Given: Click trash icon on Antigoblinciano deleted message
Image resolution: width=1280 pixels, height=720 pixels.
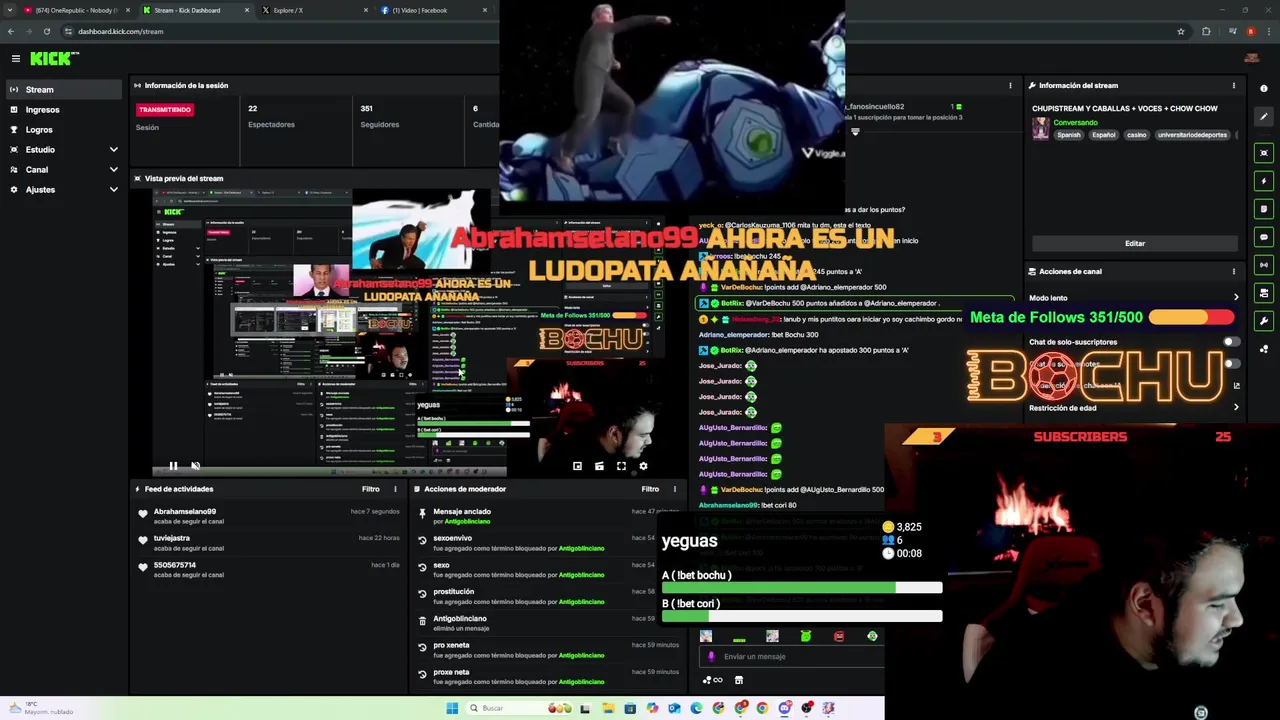Looking at the screenshot, I should click(422, 620).
